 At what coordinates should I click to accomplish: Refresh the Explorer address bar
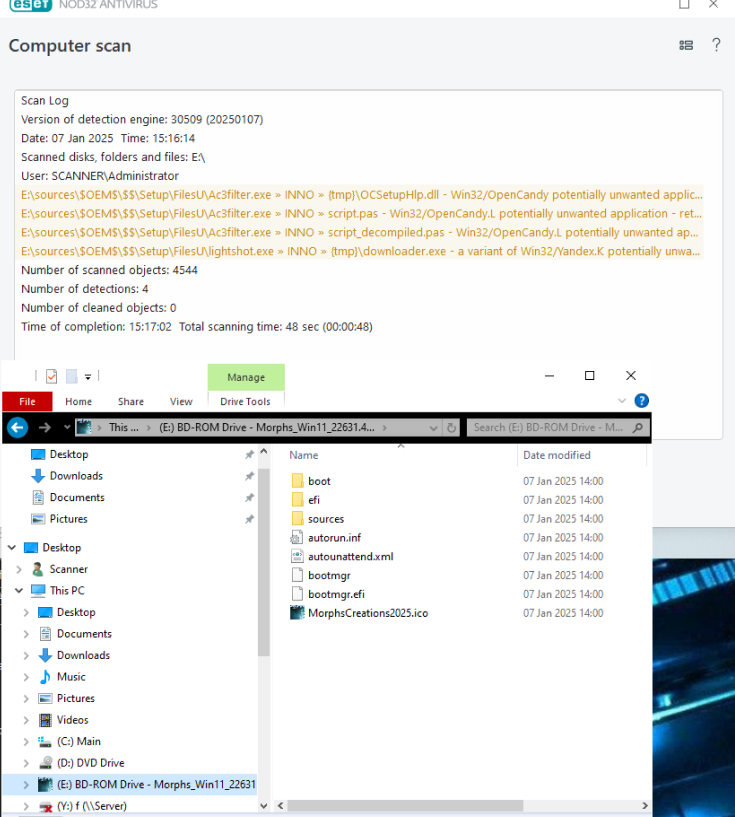[x=451, y=428]
